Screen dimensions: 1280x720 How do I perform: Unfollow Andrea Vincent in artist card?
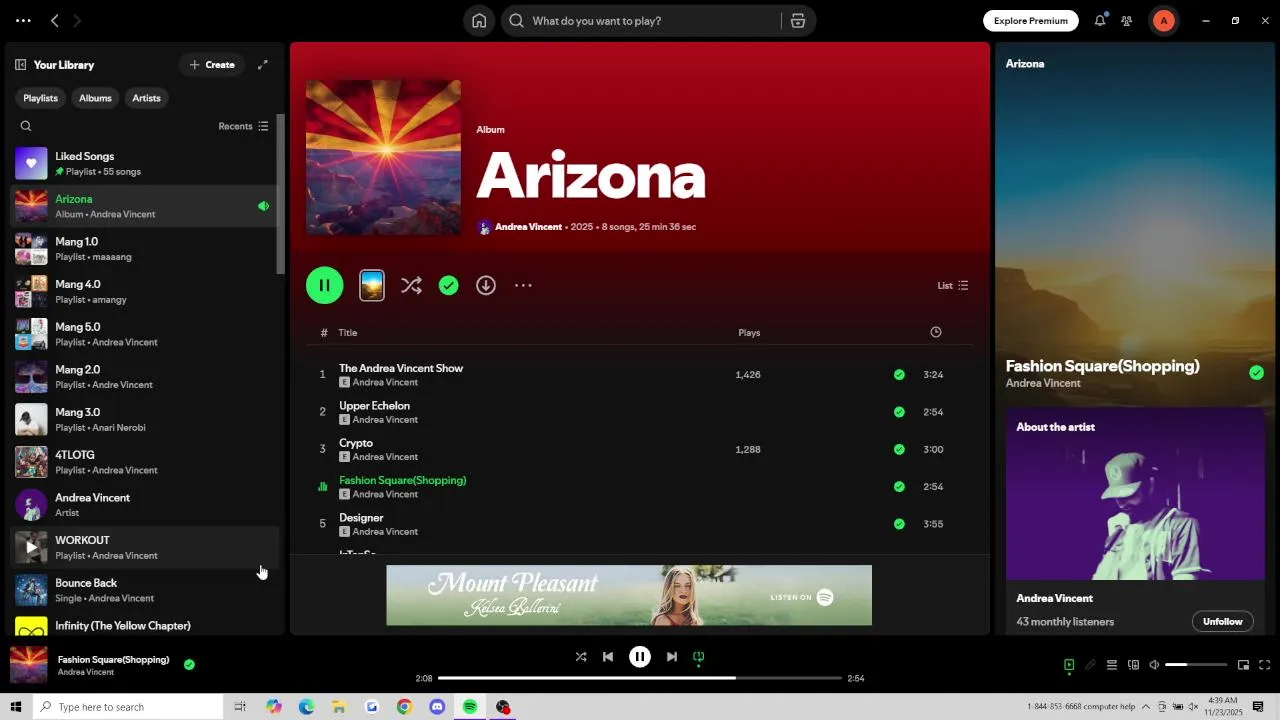(x=1222, y=622)
